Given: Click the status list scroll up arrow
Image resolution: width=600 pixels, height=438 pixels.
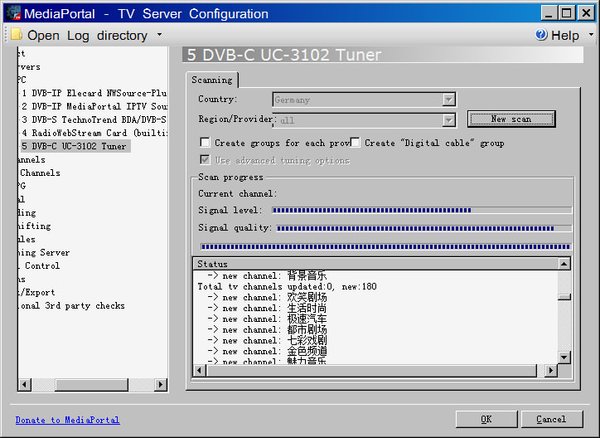Looking at the screenshot, I should click(x=564, y=264).
